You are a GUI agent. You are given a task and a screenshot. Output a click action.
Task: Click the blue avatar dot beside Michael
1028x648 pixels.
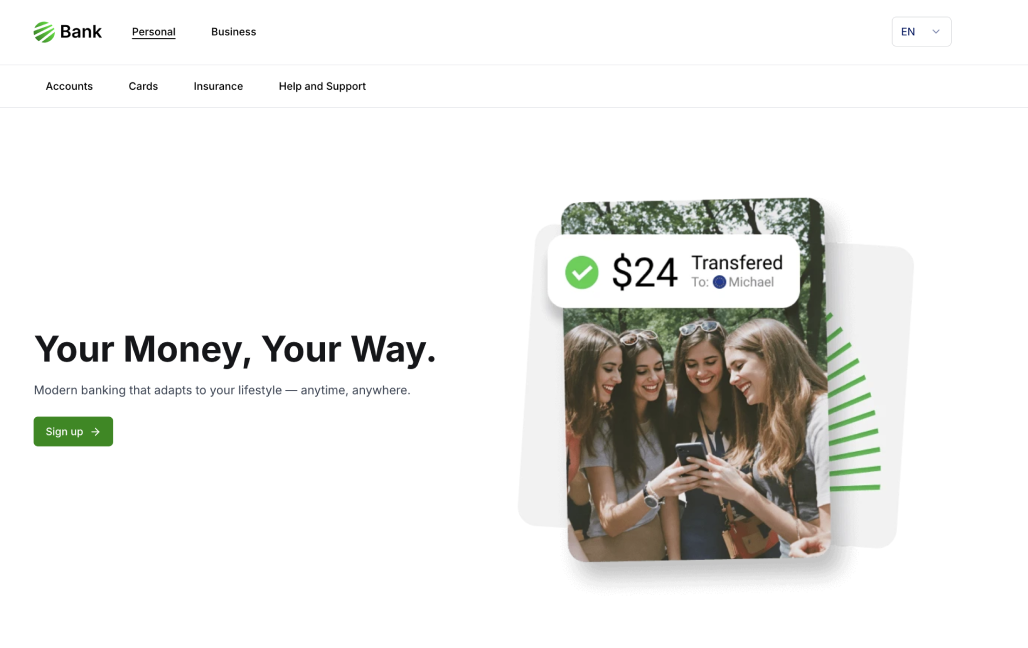point(719,282)
